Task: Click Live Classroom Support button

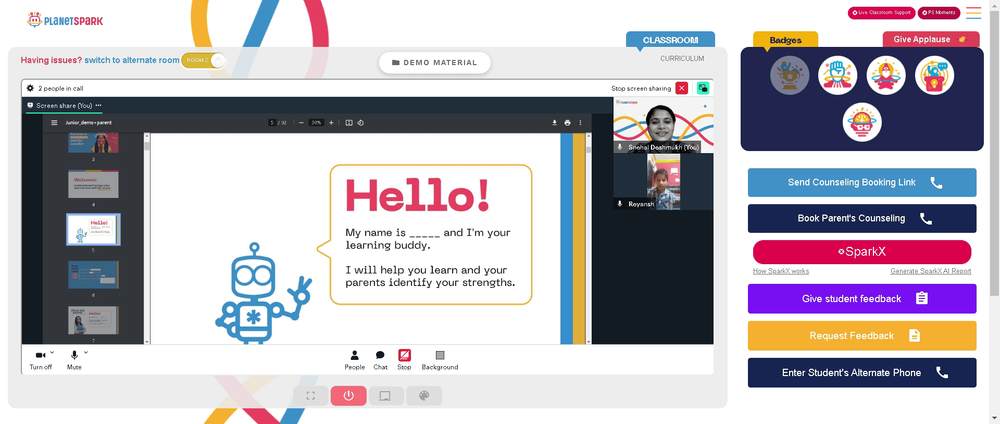Action: click(x=881, y=13)
